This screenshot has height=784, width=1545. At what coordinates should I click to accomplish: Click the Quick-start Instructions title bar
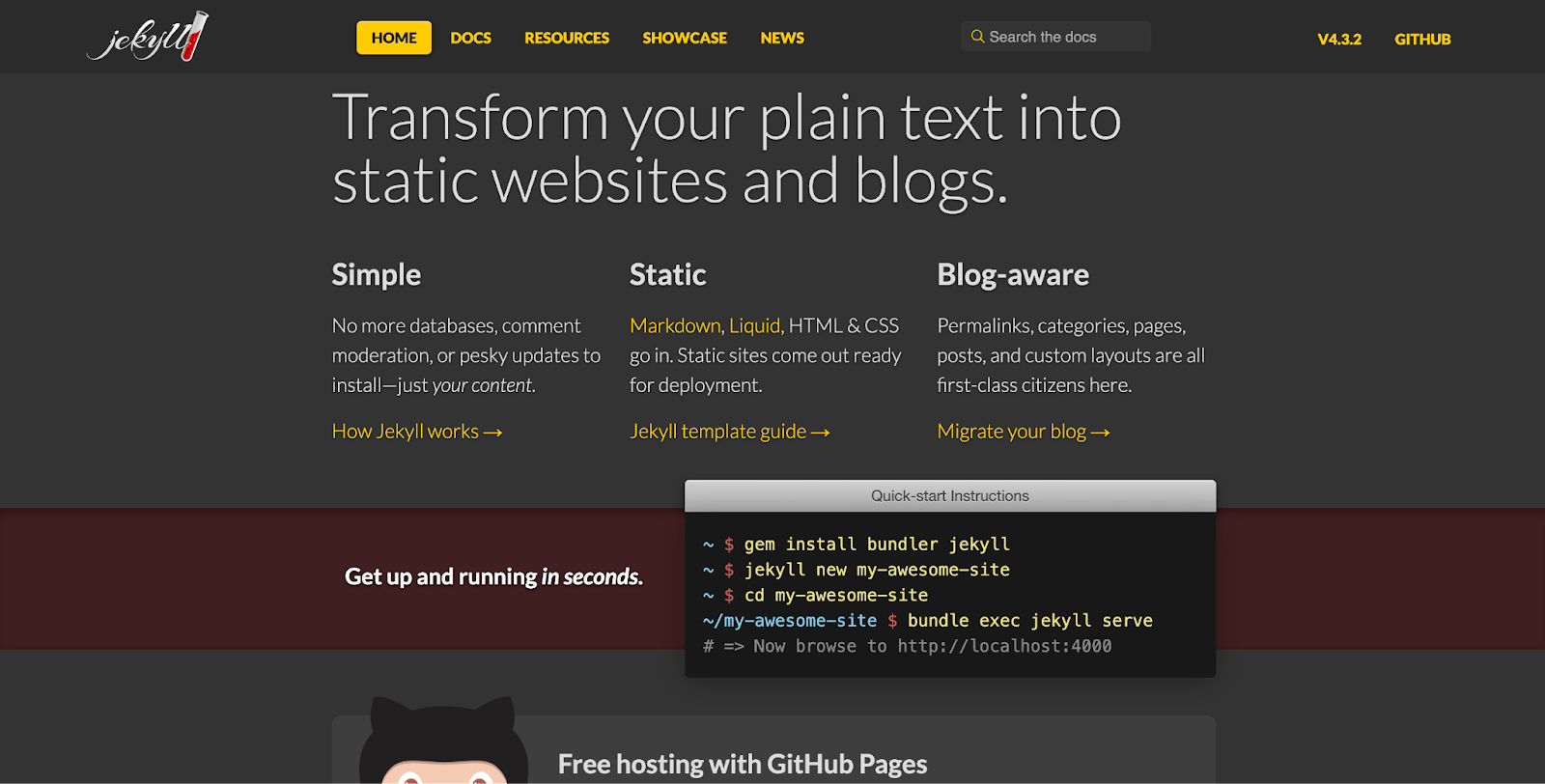tap(950, 495)
